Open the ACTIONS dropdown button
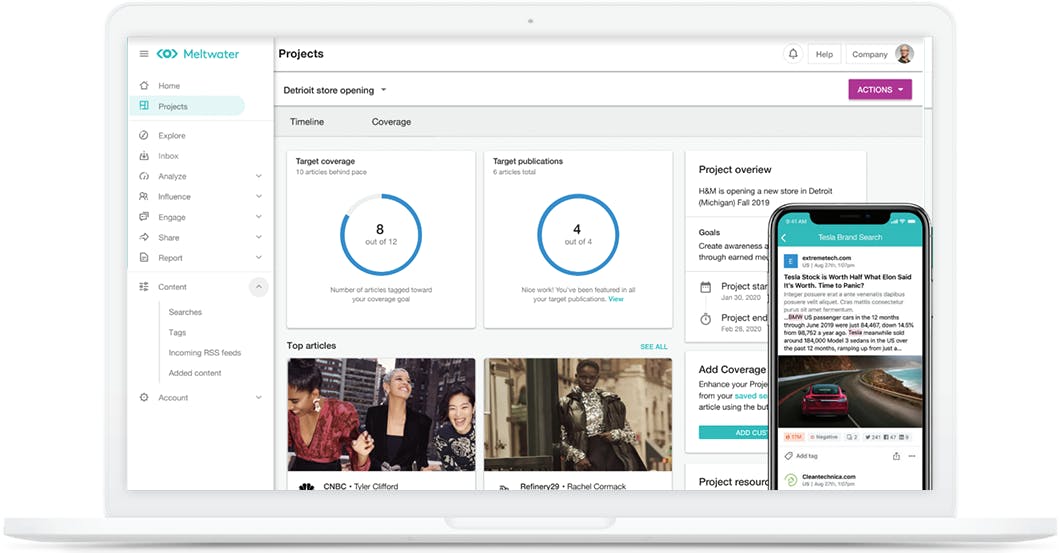Viewport: 1061px width, 553px height. pos(880,89)
